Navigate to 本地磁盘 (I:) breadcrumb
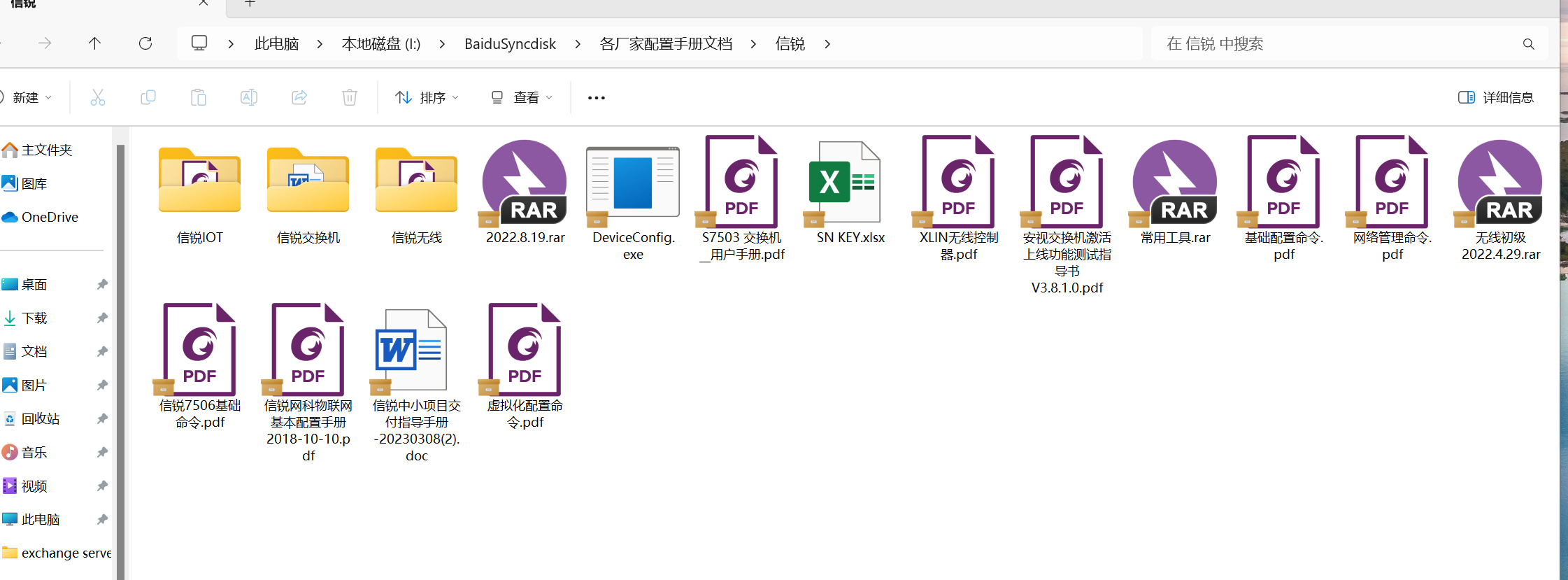 pos(381,43)
